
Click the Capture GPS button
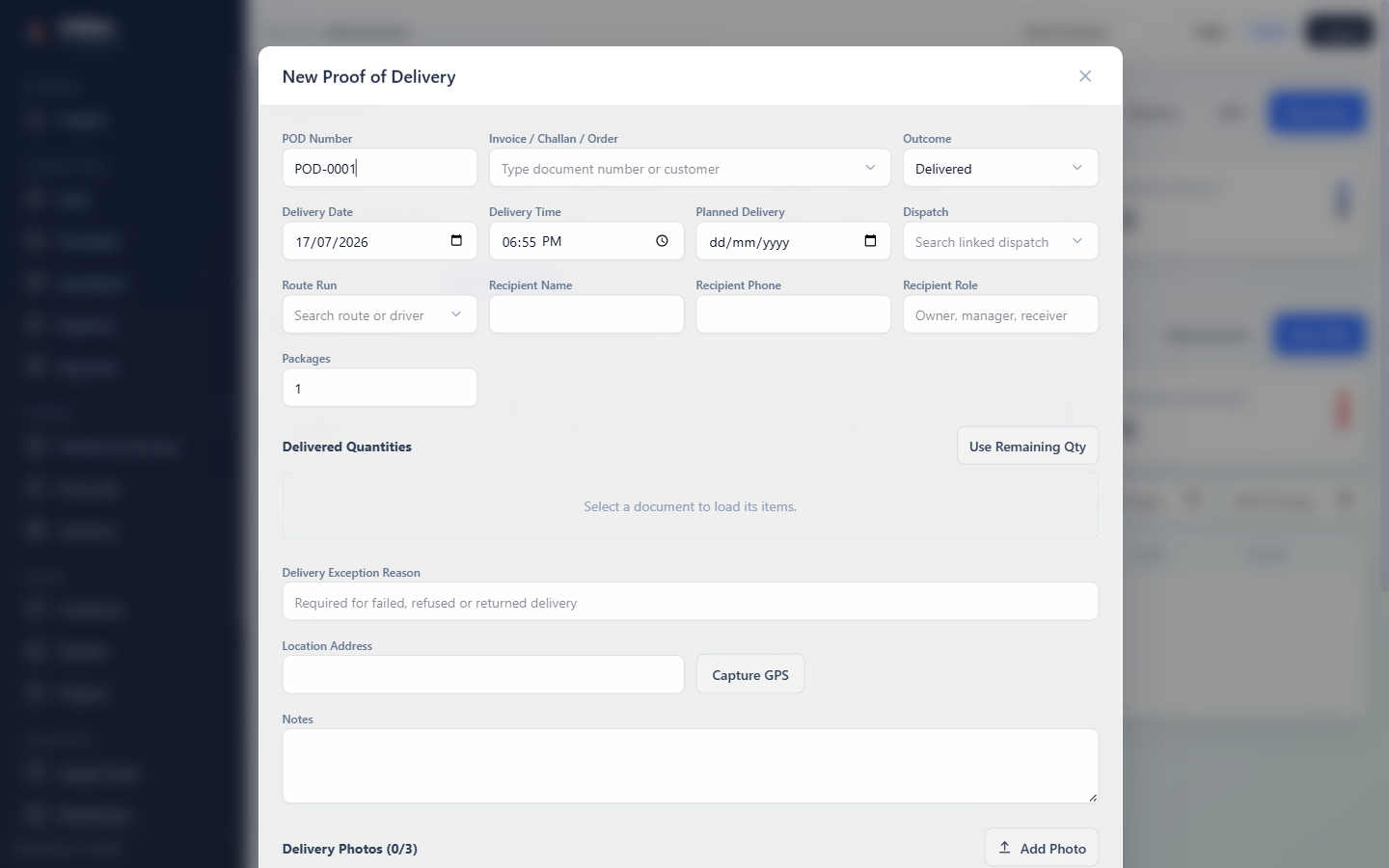coord(750,675)
